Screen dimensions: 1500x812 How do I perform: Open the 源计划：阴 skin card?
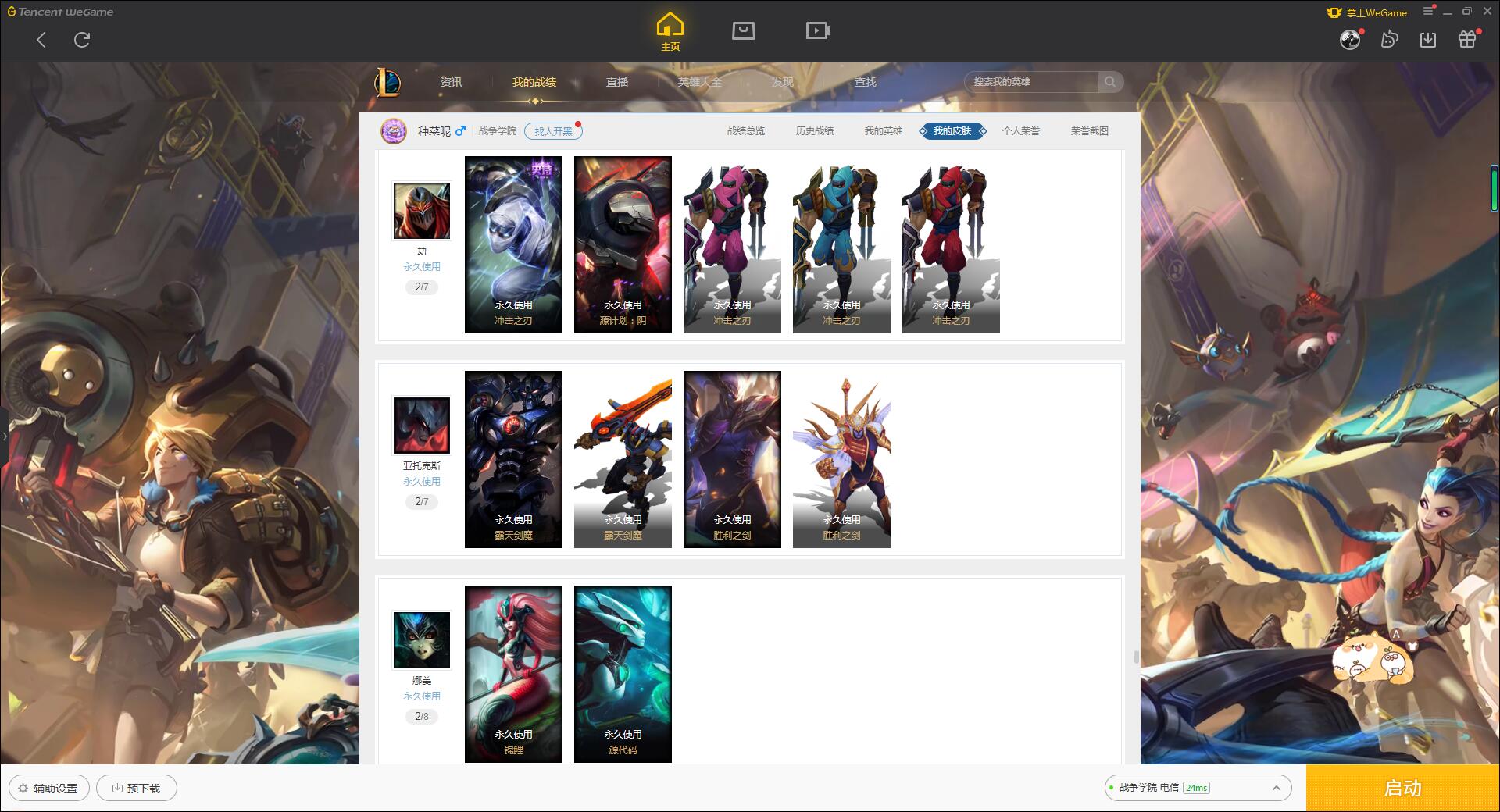pos(623,244)
